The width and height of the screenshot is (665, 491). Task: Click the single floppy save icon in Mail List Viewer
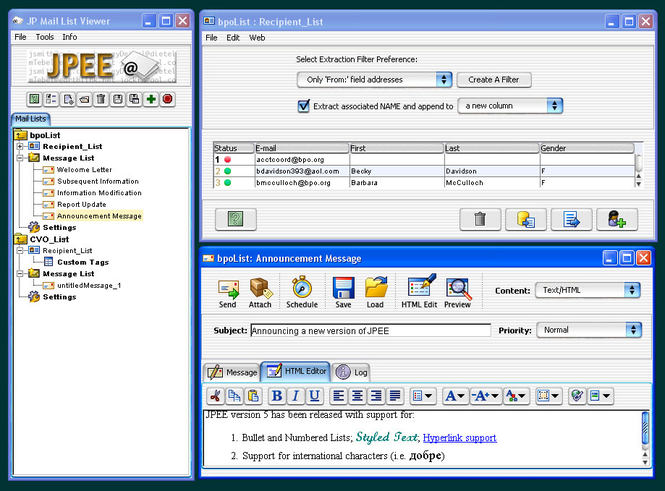pyautogui.click(x=117, y=99)
